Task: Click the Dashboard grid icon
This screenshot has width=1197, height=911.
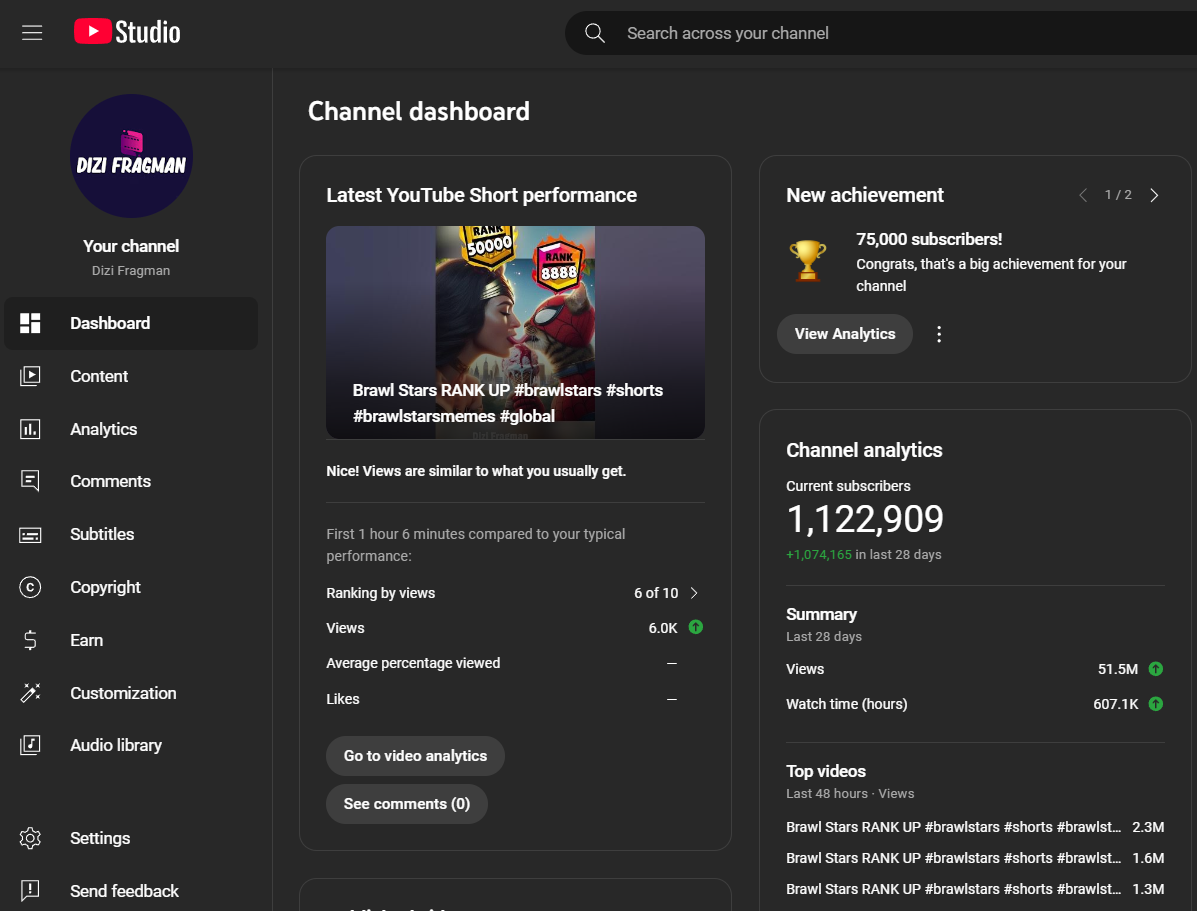Action: pyautogui.click(x=31, y=323)
